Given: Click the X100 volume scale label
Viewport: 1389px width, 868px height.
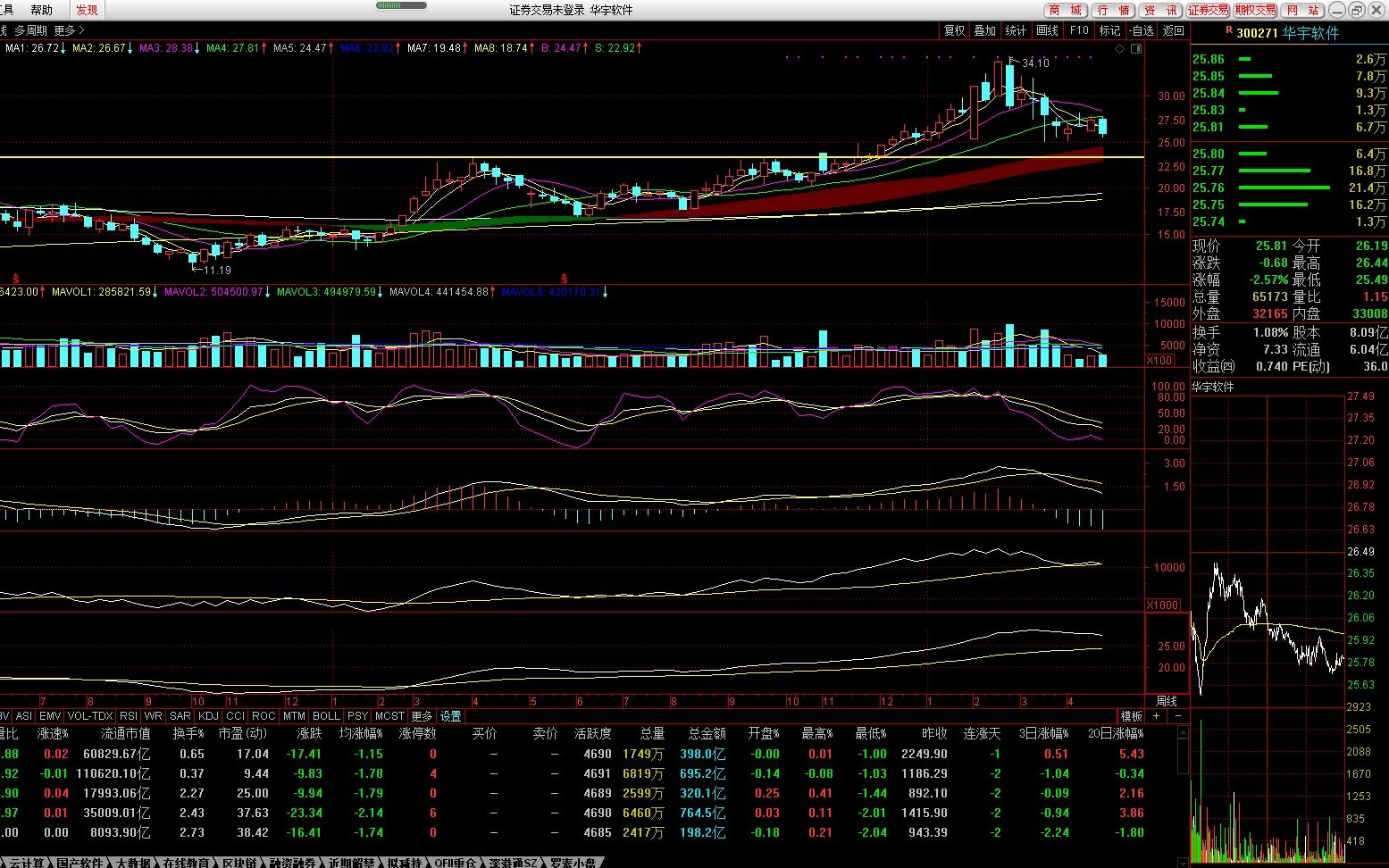Looking at the screenshot, I should pos(1159,361).
